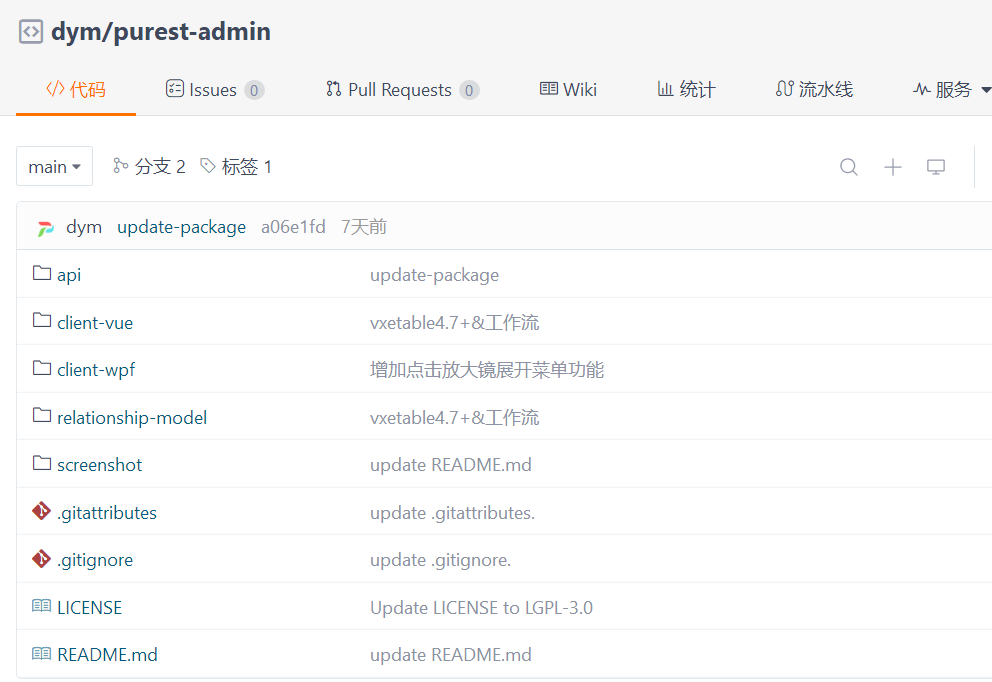The width and height of the screenshot is (992, 682).
Task: Click the .gitattributes git file icon
Action: click(41, 511)
